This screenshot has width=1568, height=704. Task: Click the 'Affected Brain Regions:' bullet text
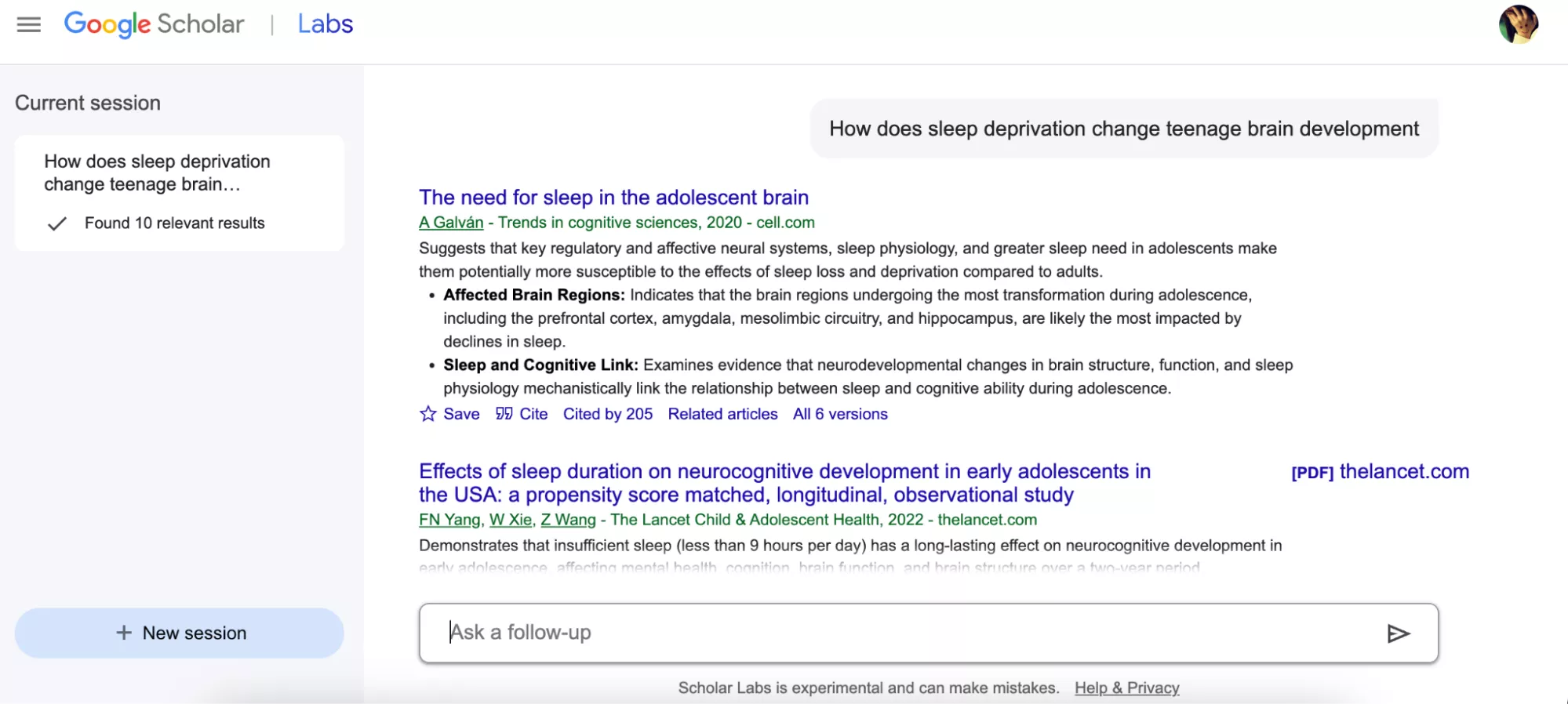(534, 295)
